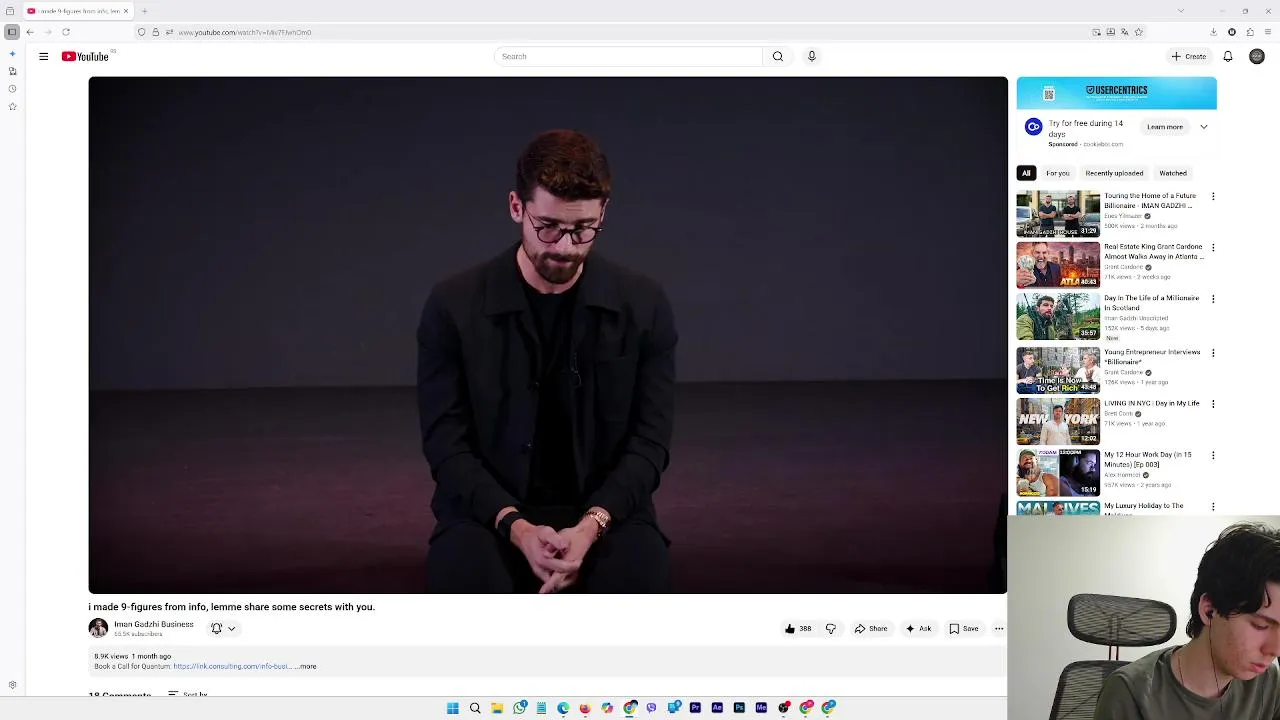Open the account avatar menu
This screenshot has width=1280, height=720.
point(1257,56)
